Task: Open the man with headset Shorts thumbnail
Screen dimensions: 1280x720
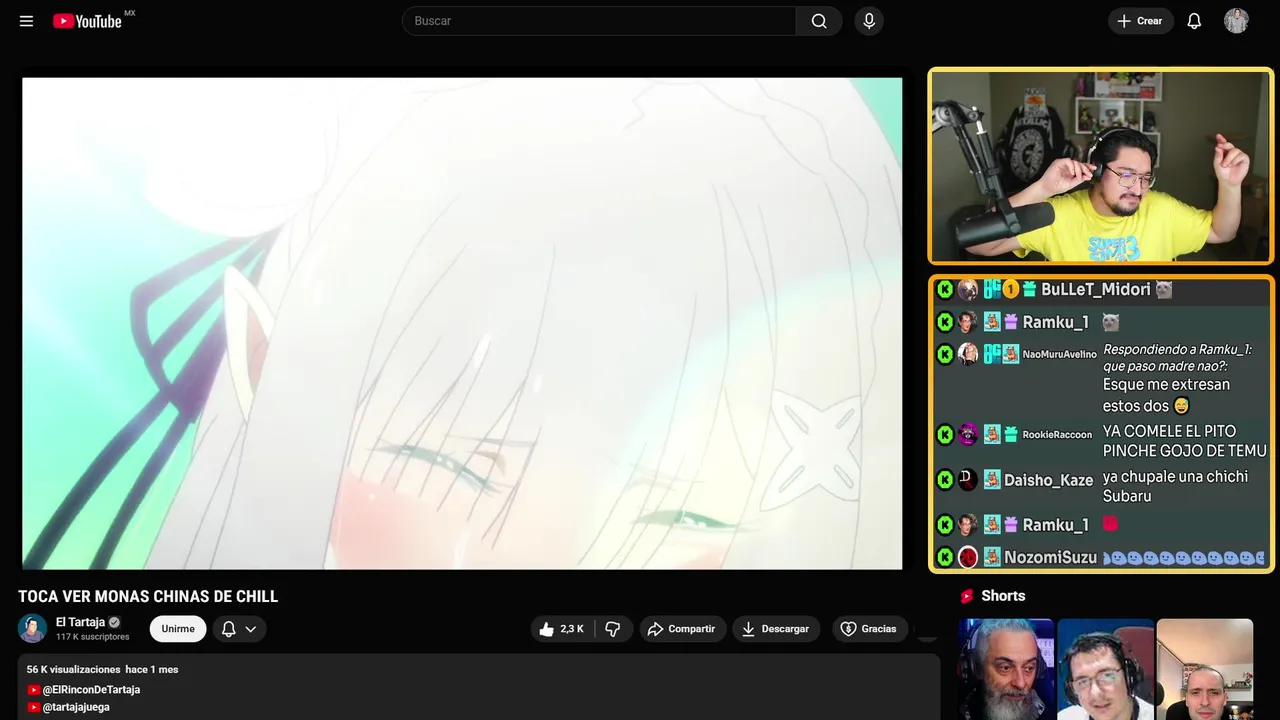Action: pyautogui.click(x=1105, y=669)
